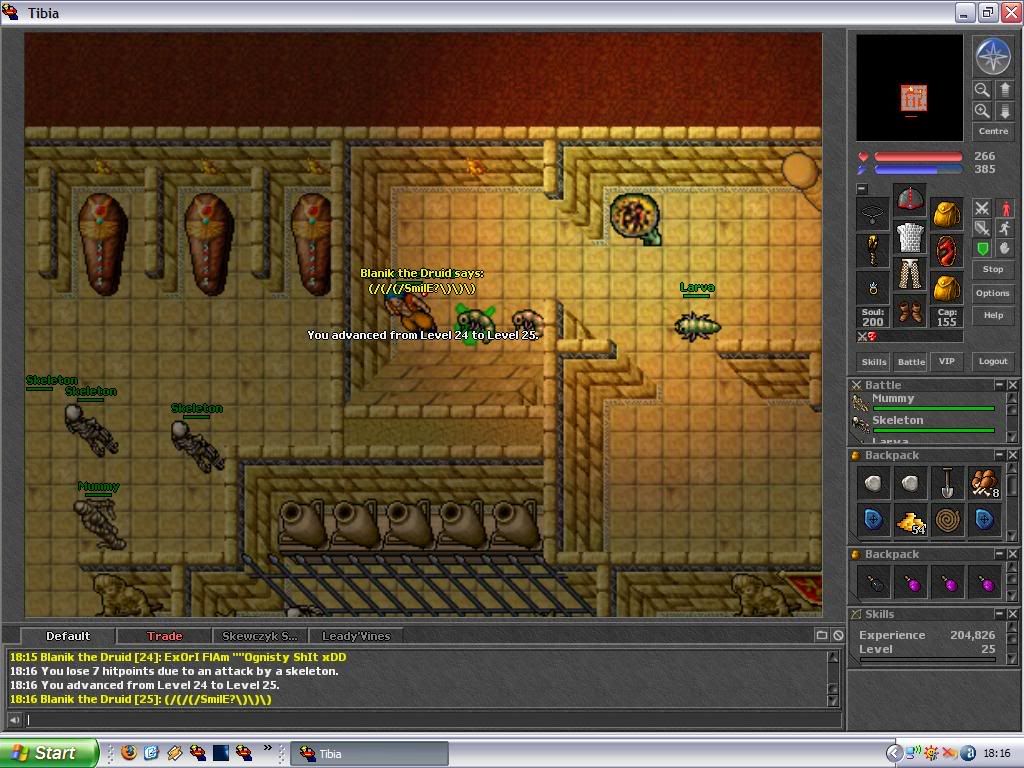Click the chain legs slot

tap(910, 274)
